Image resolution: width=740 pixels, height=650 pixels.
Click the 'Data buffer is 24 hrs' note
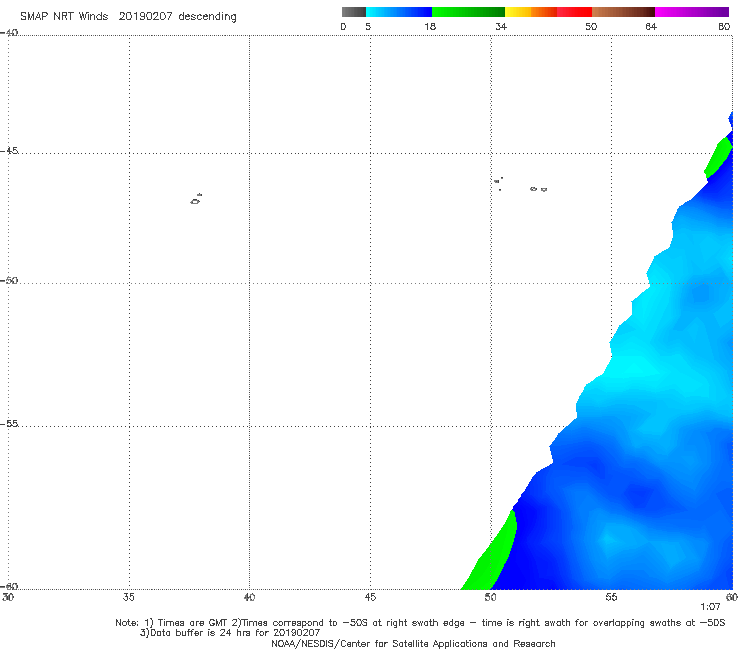tap(230, 633)
